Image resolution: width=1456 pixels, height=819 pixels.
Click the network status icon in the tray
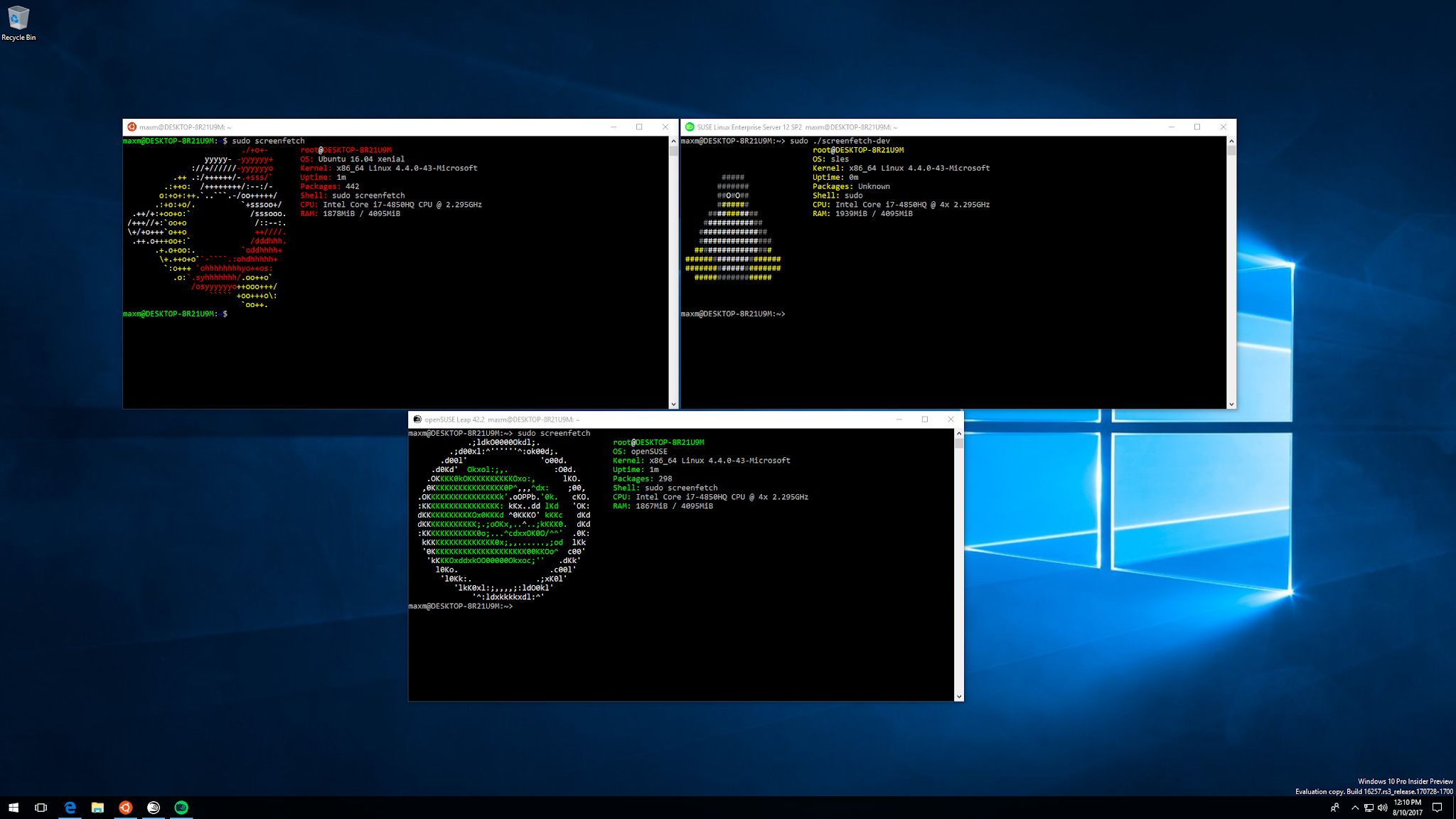[1369, 808]
